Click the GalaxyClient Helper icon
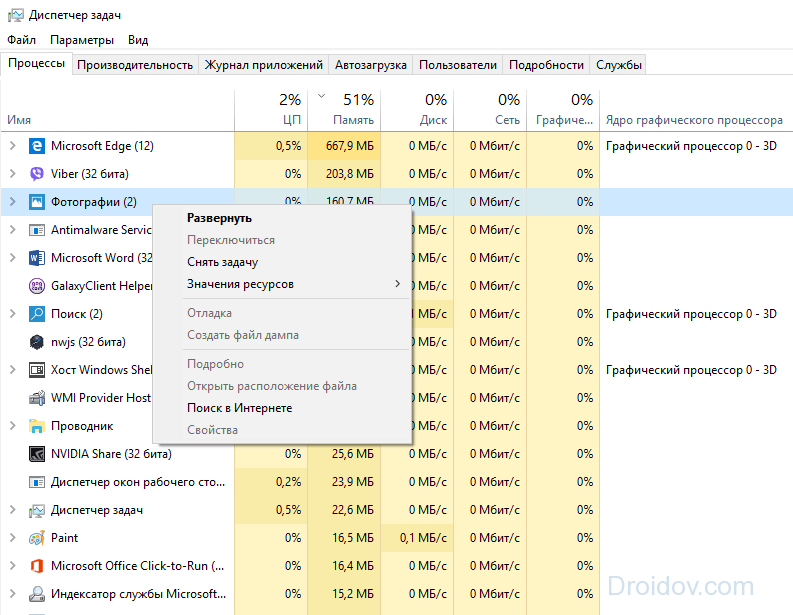 click(36, 286)
